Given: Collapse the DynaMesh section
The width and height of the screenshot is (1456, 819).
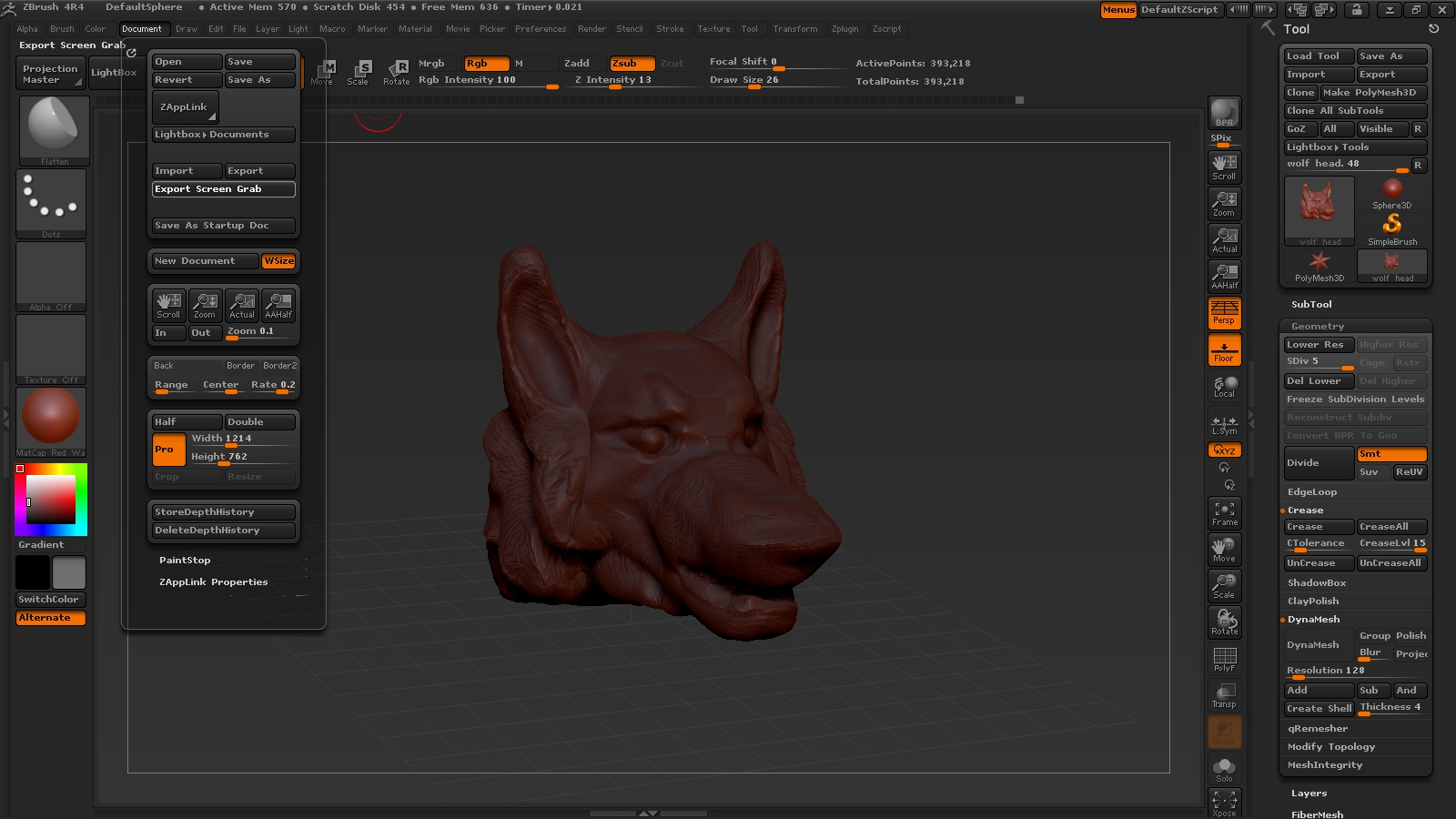Looking at the screenshot, I should click(x=1313, y=620).
